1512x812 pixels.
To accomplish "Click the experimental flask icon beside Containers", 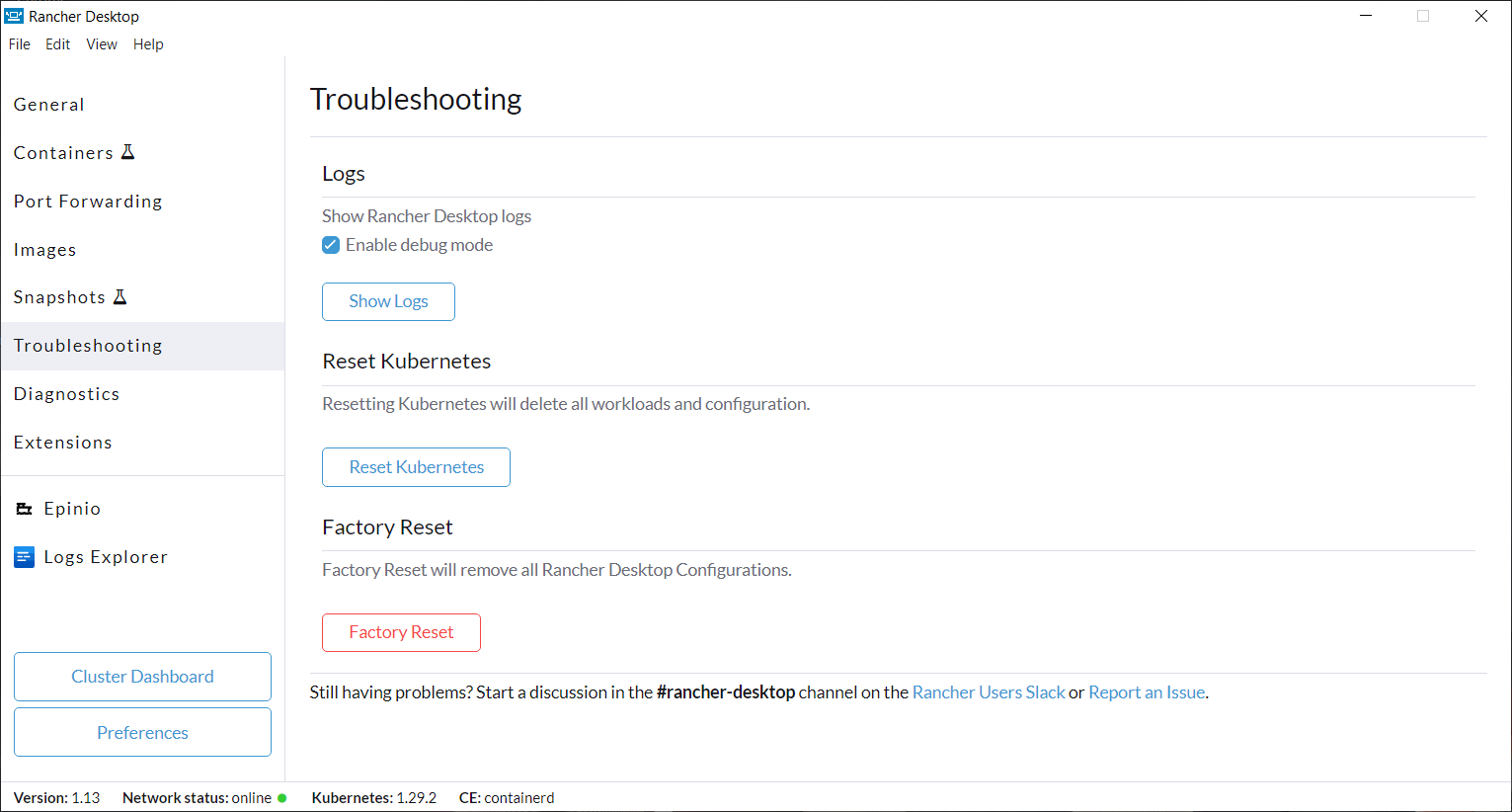I will [127, 152].
